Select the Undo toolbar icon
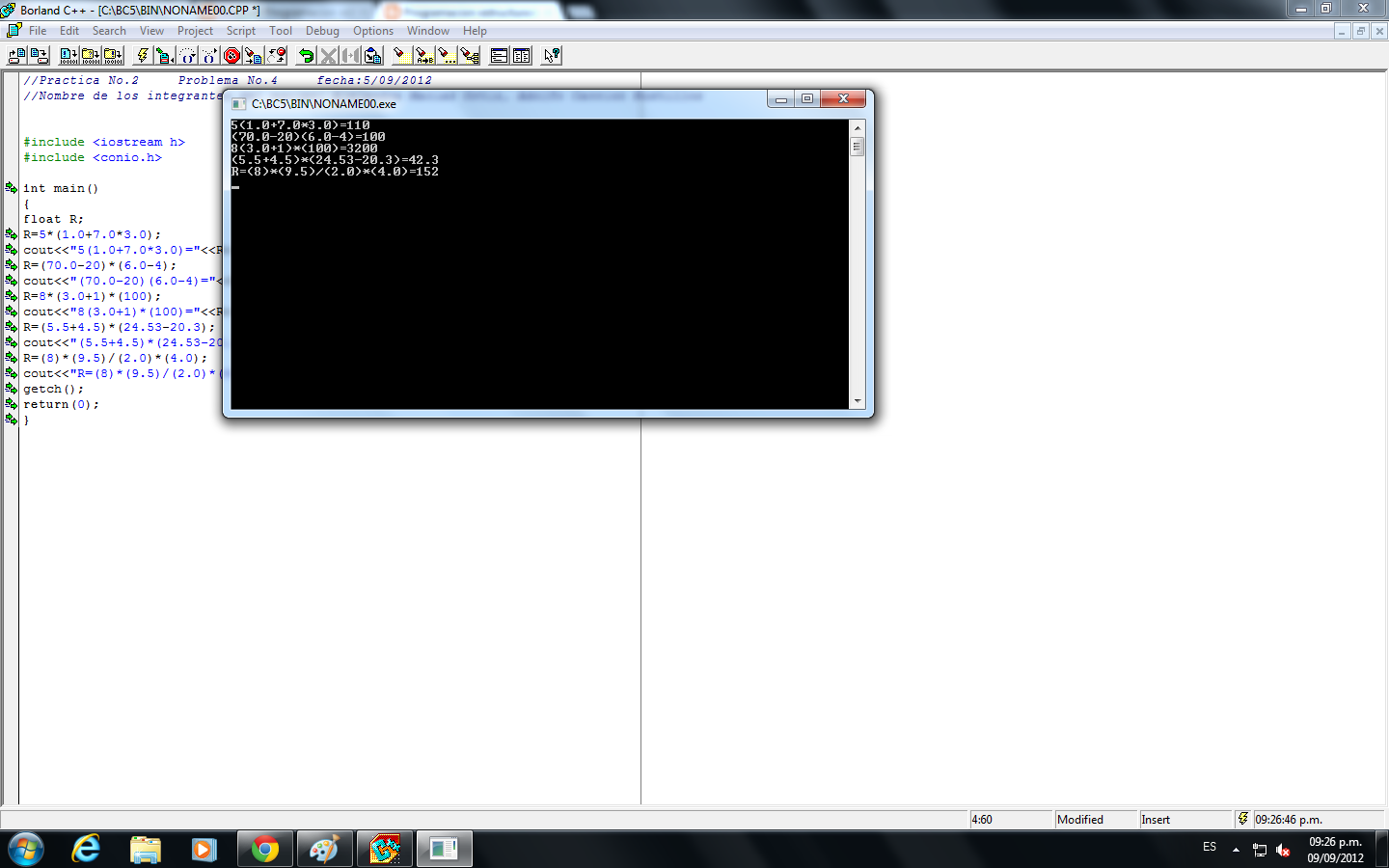This screenshot has height=868, width=1389. pos(306,55)
